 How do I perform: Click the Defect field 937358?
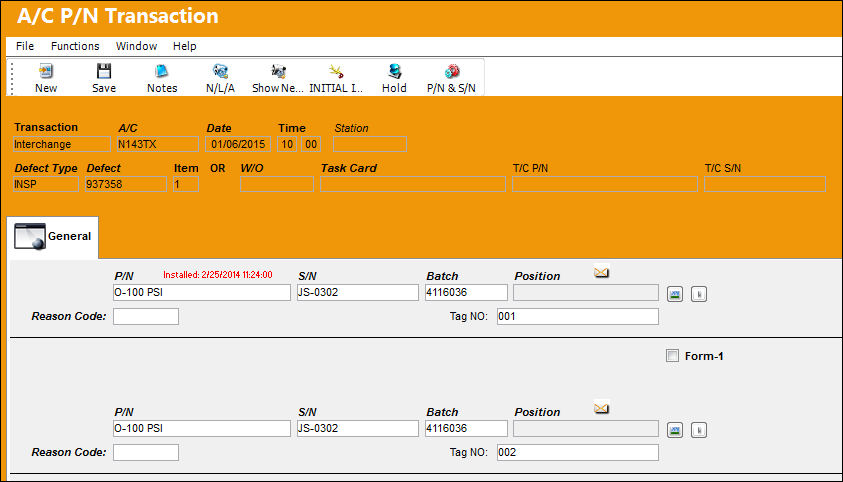[x=125, y=184]
